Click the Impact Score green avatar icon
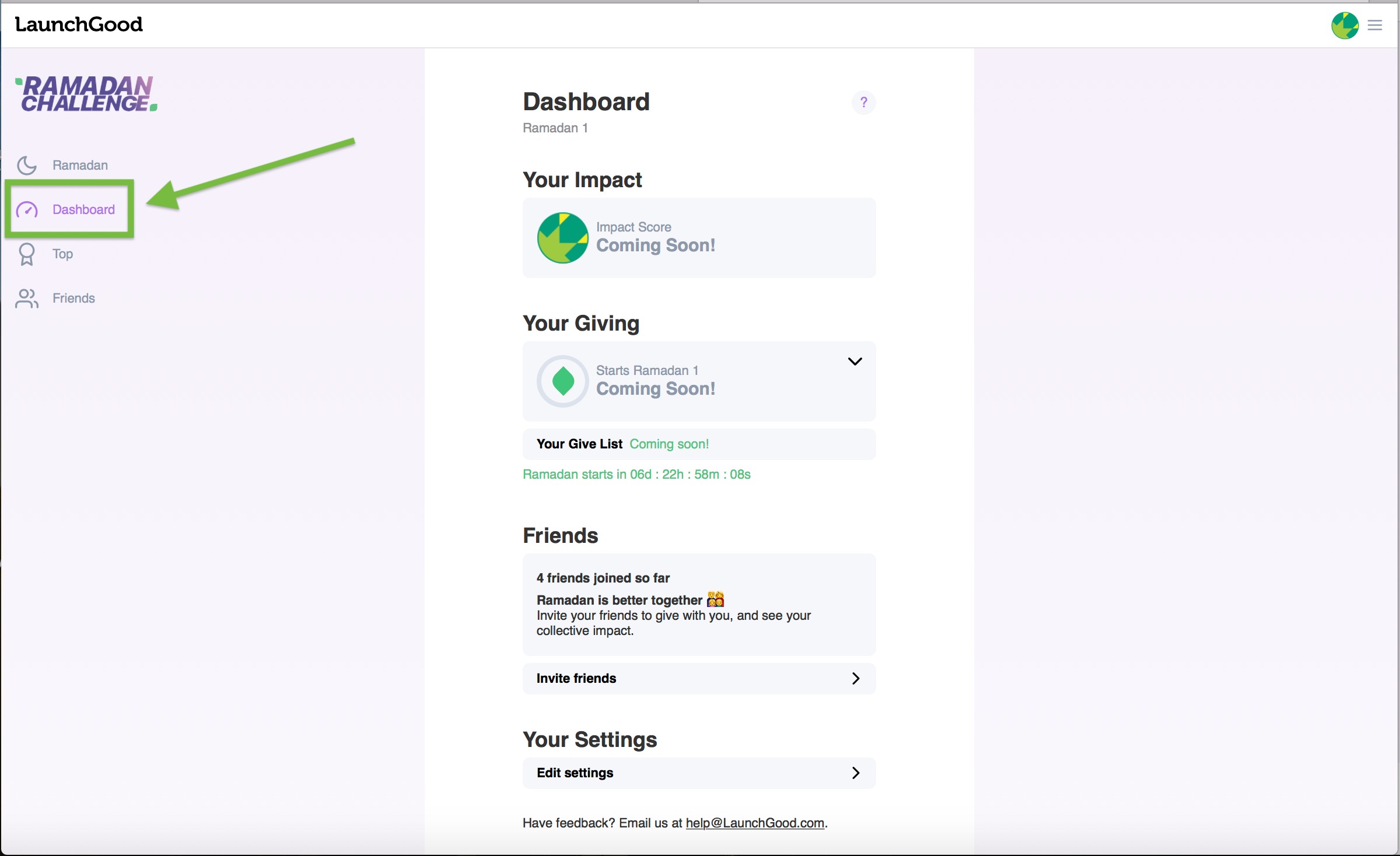Screen dimensions: 1400x856 pyautogui.click(x=562, y=237)
